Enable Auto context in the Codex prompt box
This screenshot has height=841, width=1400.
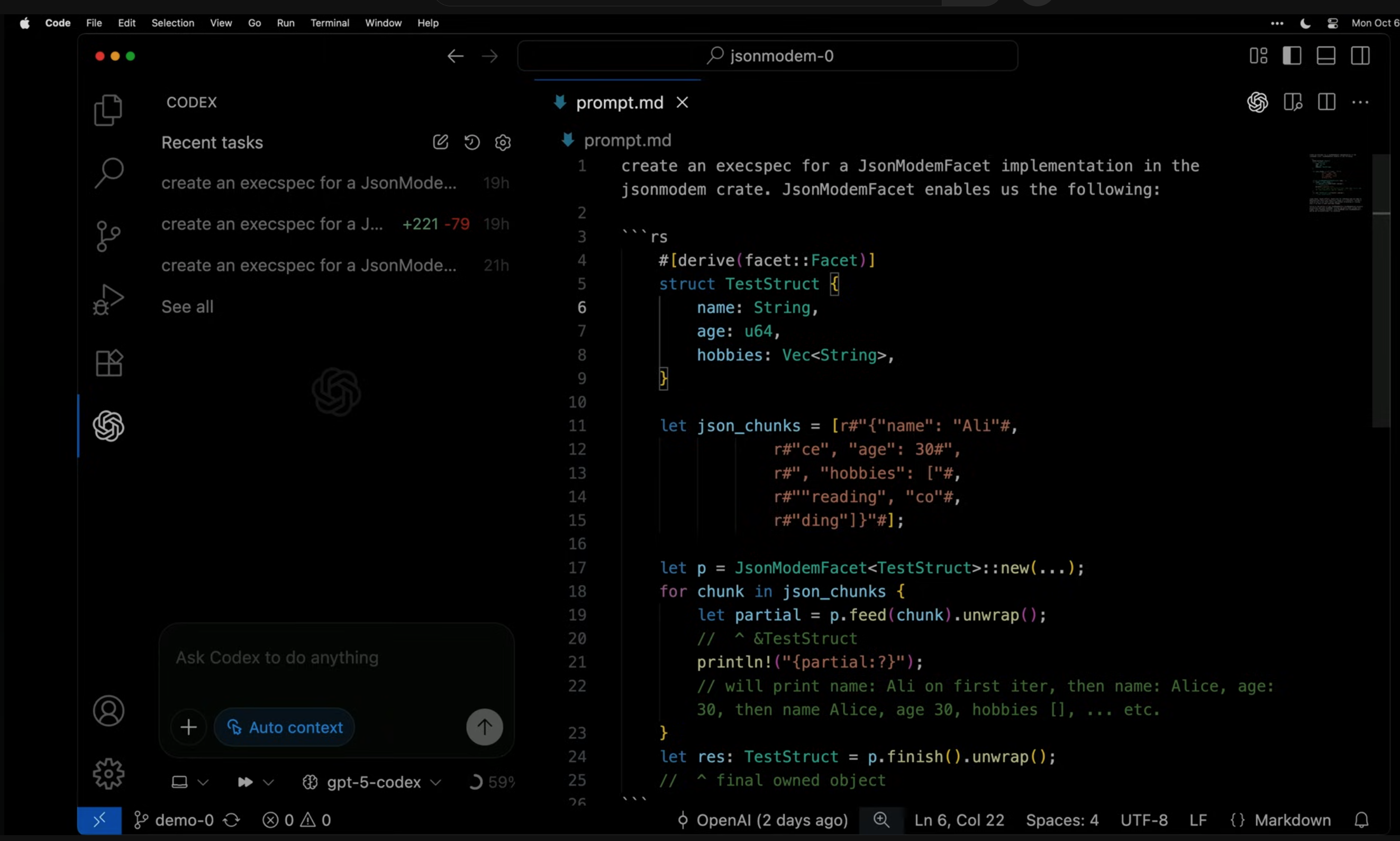click(284, 727)
